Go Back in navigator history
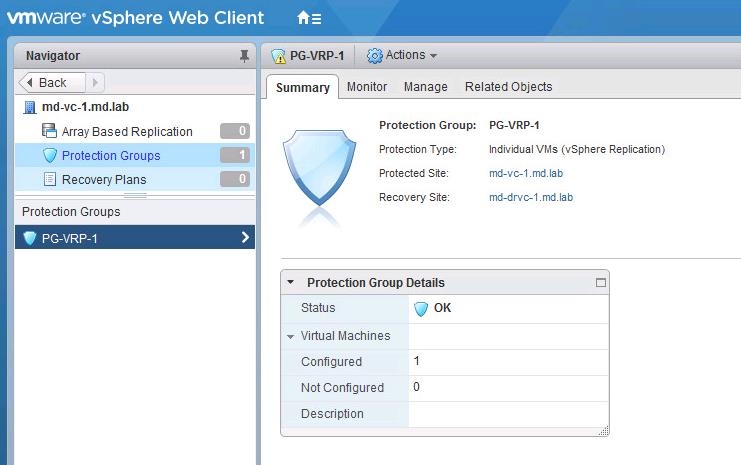Image resolution: width=741 pixels, height=465 pixels. (x=52, y=83)
